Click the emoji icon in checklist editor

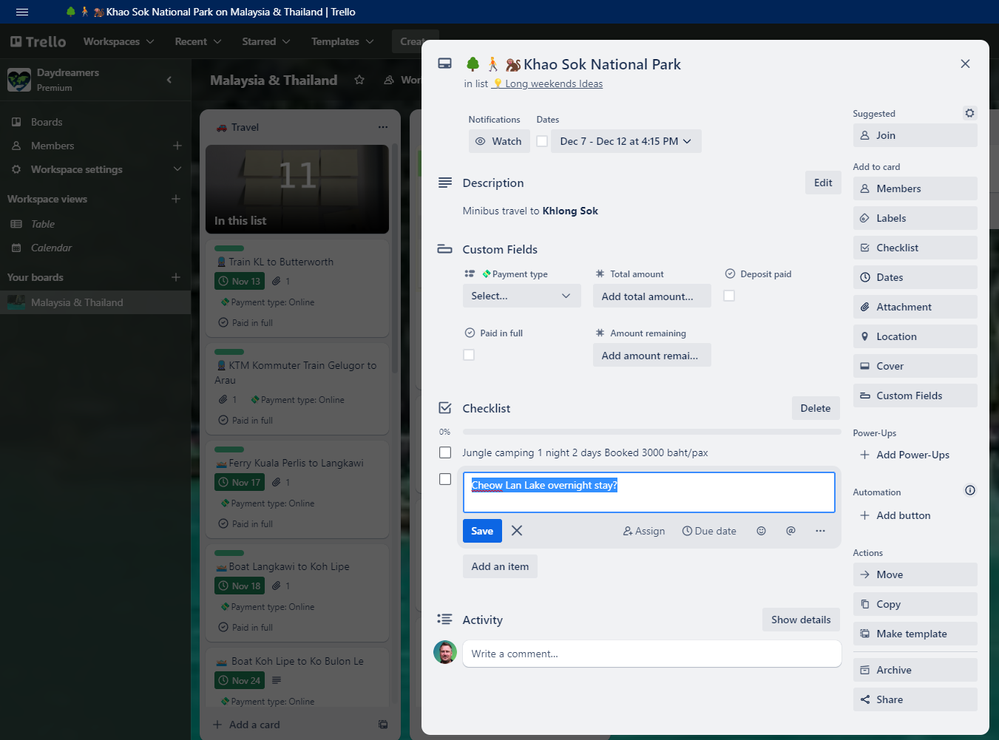click(x=761, y=531)
